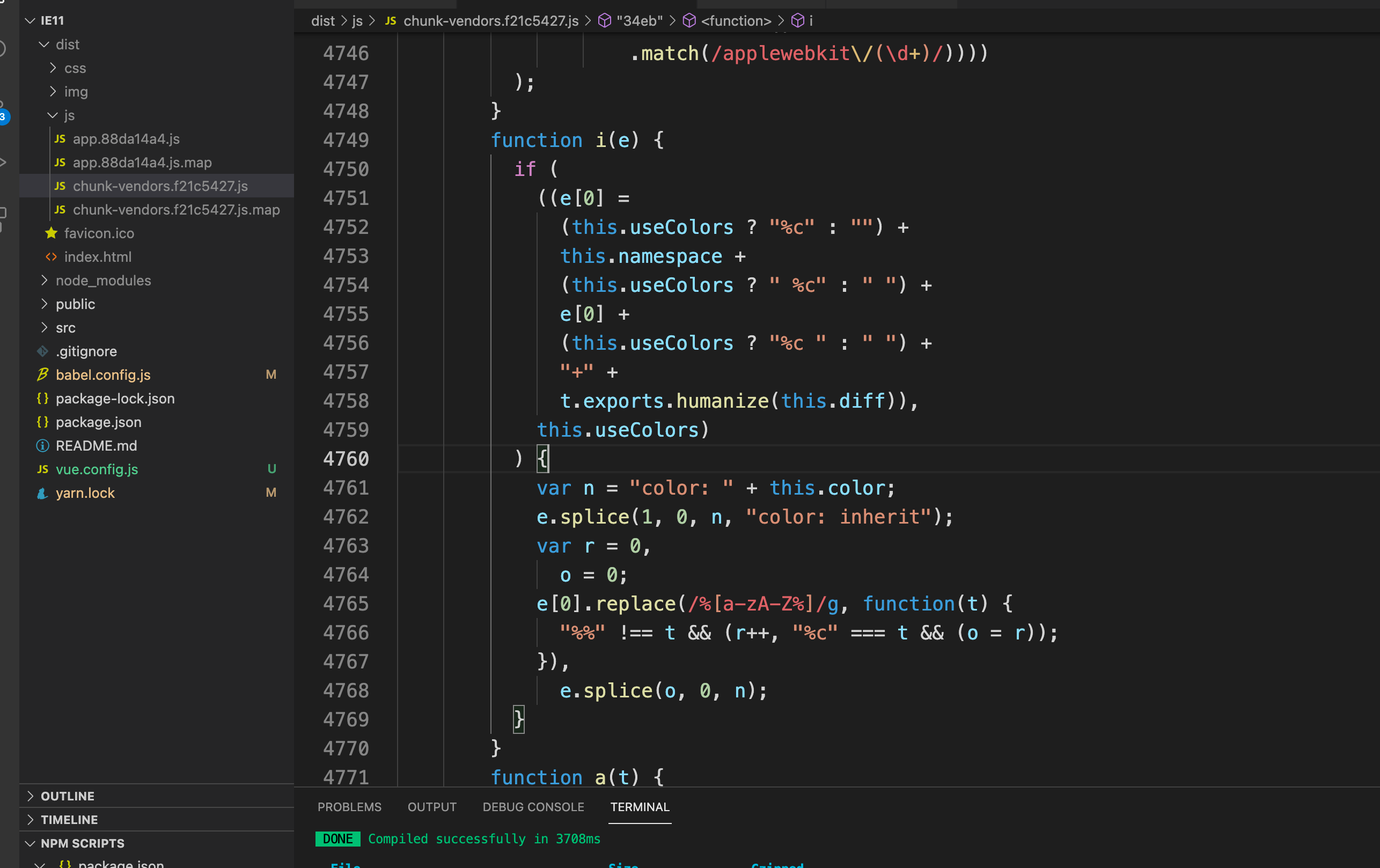Switch to the PROBLEMS tab
This screenshot has width=1380, height=868.
(x=350, y=807)
